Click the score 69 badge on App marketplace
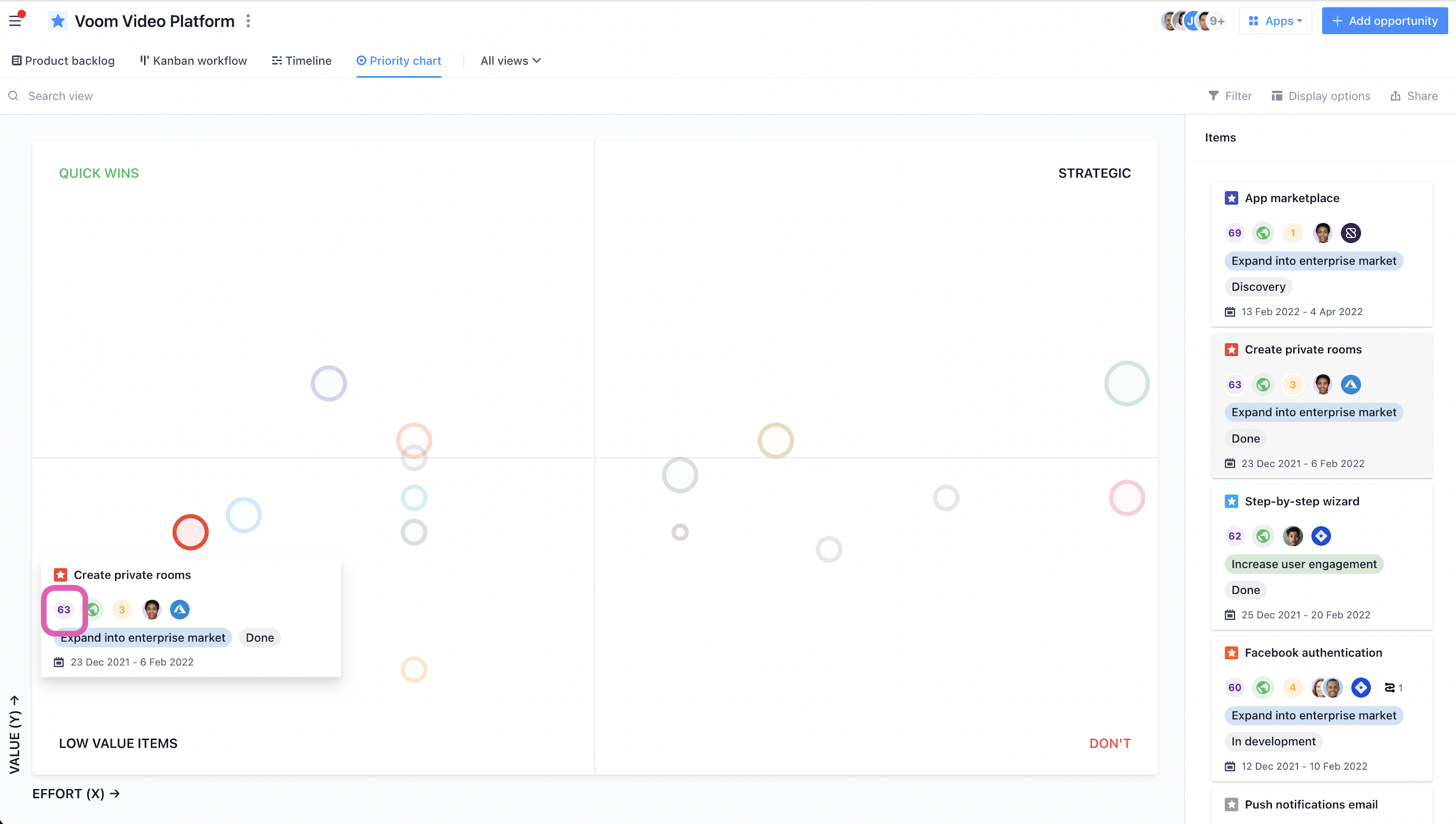Viewport: 1456px width, 824px height. 1235,232
